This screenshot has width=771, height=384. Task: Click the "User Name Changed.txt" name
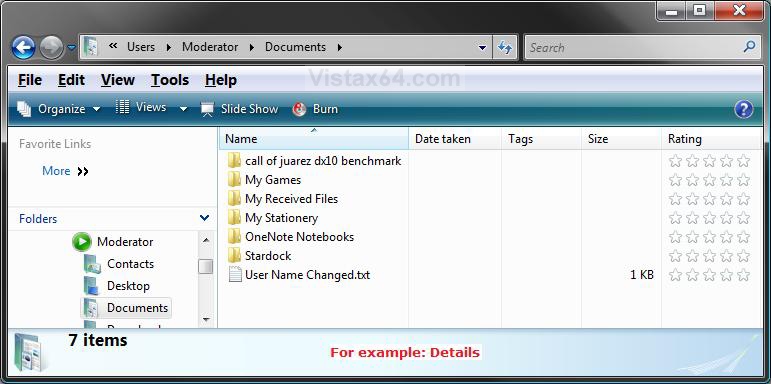coord(307,274)
